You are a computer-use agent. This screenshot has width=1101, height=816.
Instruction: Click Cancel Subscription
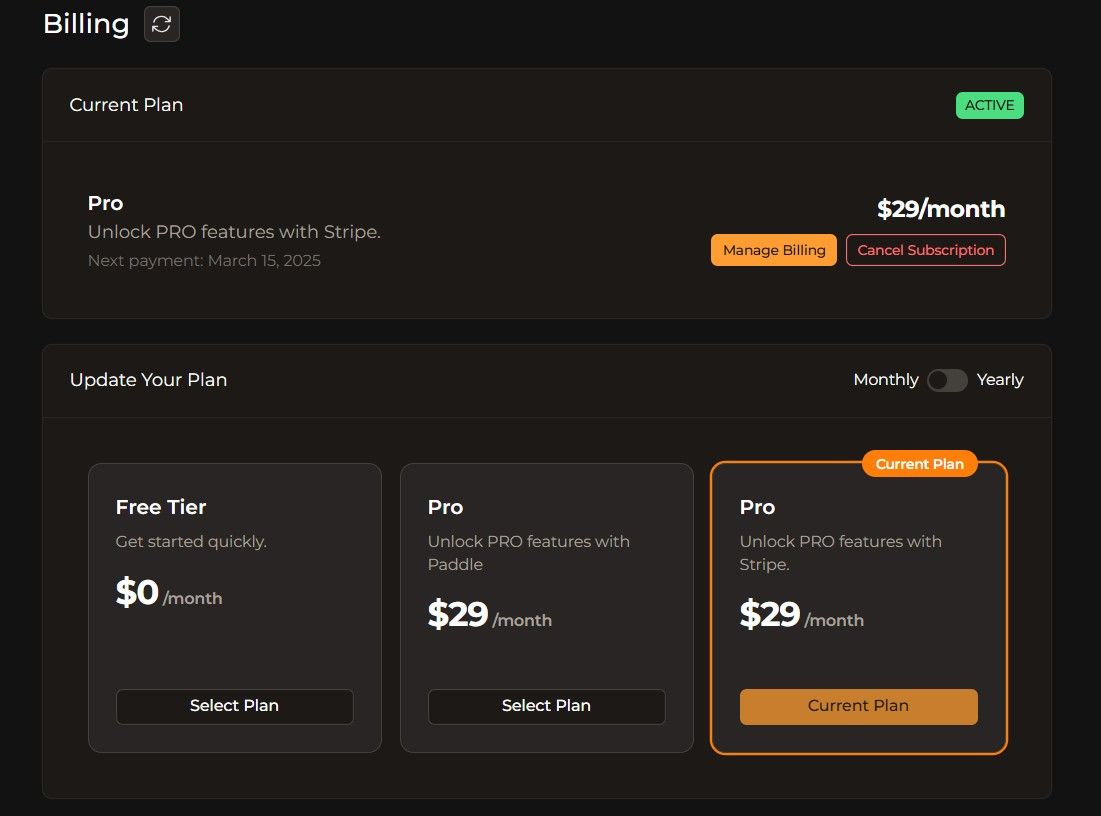click(925, 249)
